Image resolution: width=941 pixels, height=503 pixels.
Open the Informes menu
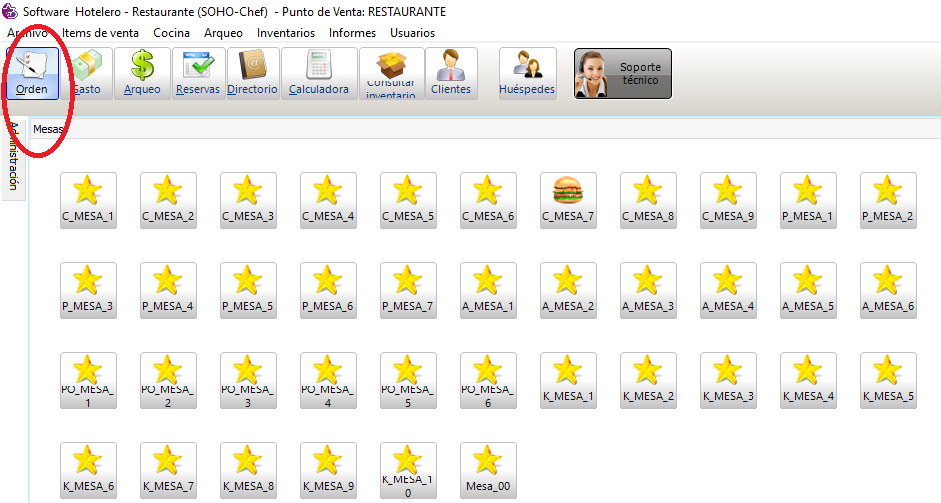352,33
